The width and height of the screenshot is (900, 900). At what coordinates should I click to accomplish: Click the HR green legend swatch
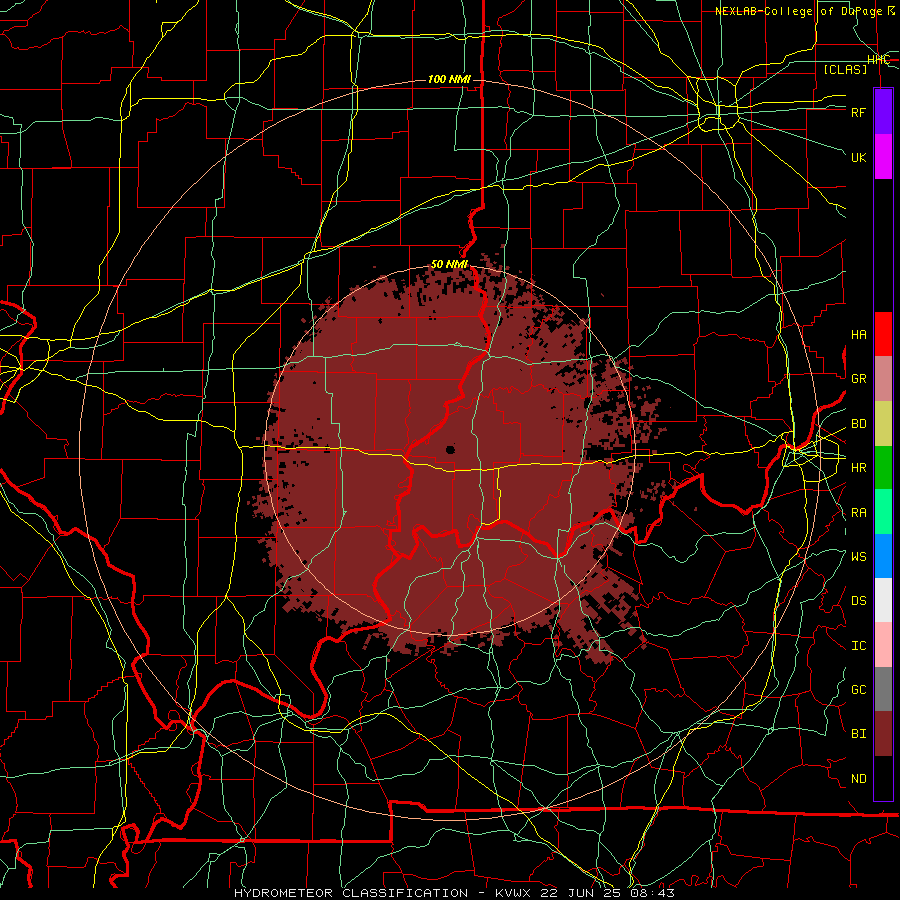pyautogui.click(x=883, y=468)
